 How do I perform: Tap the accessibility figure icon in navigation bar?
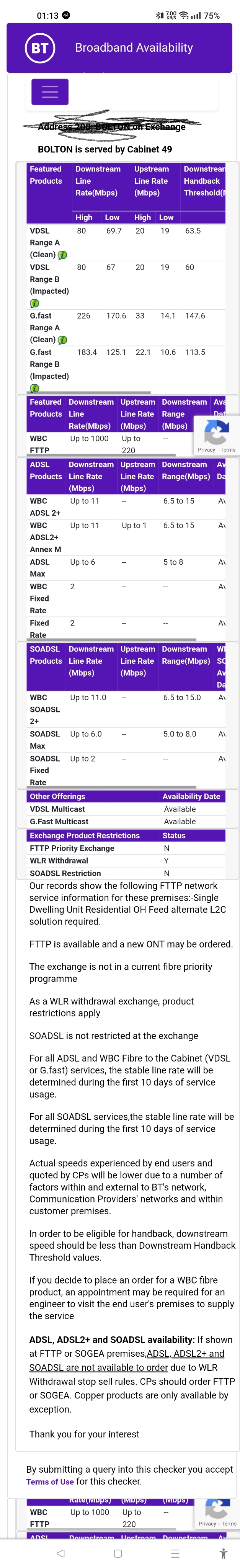coord(223,1553)
